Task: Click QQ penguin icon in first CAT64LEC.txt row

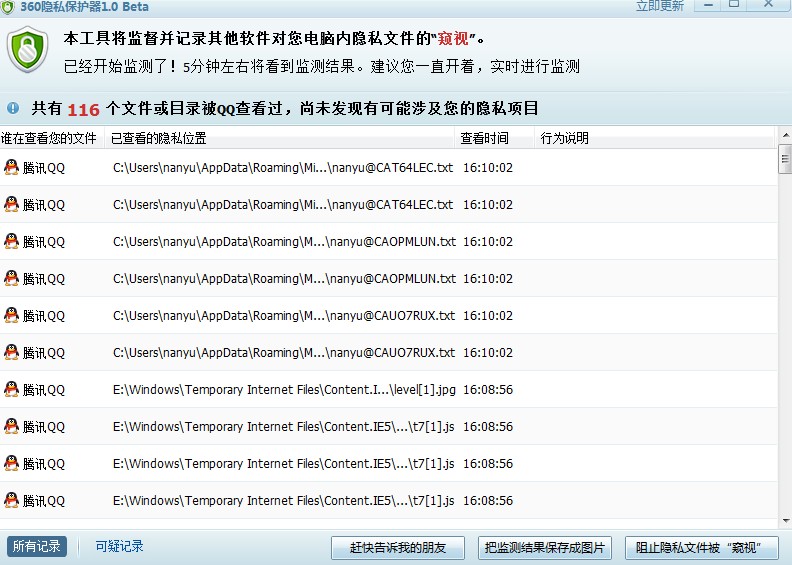Action: [x=11, y=167]
